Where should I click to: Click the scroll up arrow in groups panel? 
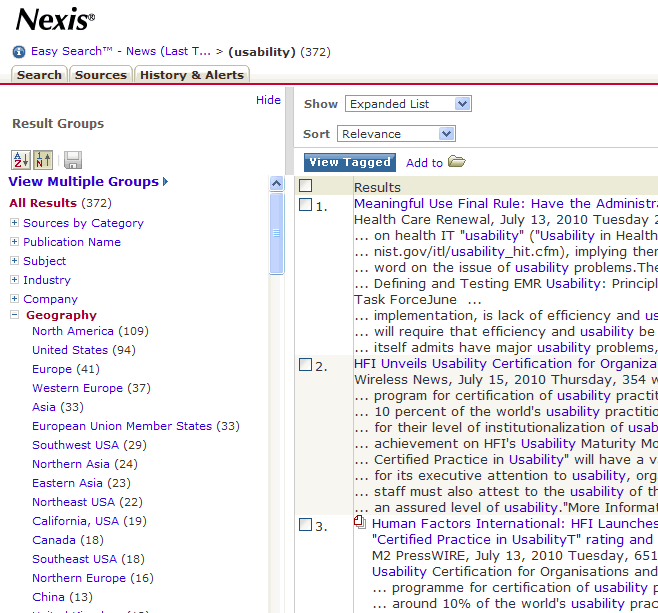tap(277, 184)
